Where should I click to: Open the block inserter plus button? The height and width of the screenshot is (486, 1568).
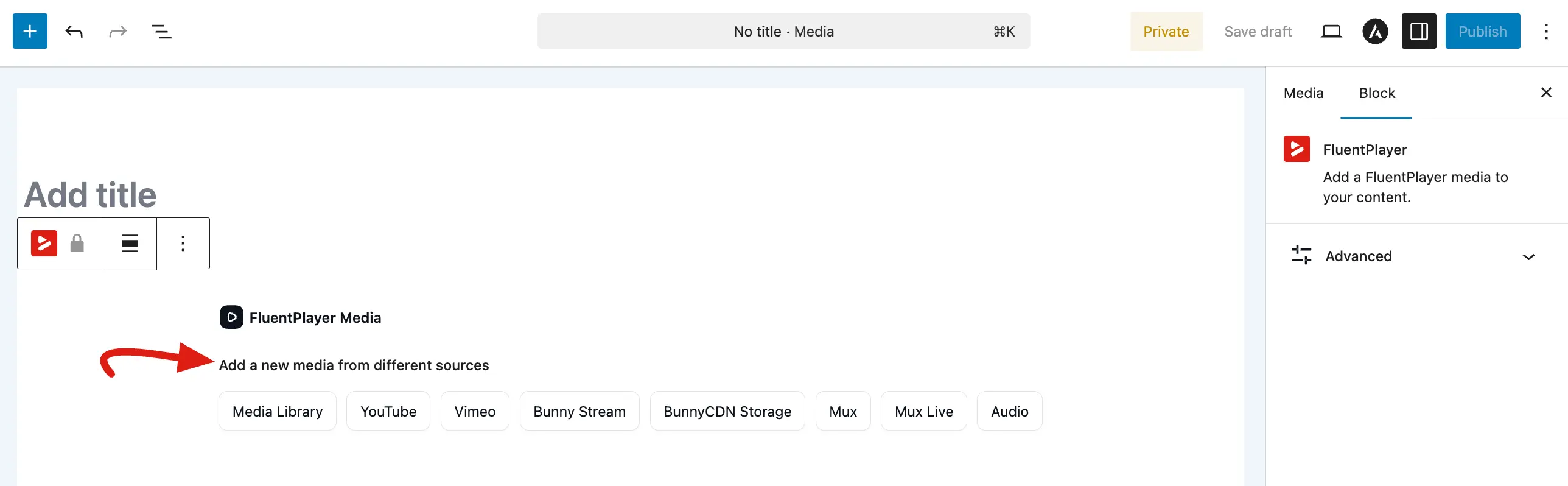(30, 31)
